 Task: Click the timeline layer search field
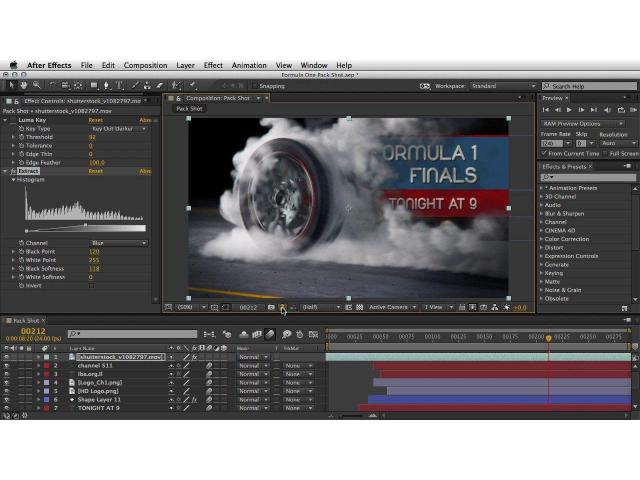tap(132, 334)
